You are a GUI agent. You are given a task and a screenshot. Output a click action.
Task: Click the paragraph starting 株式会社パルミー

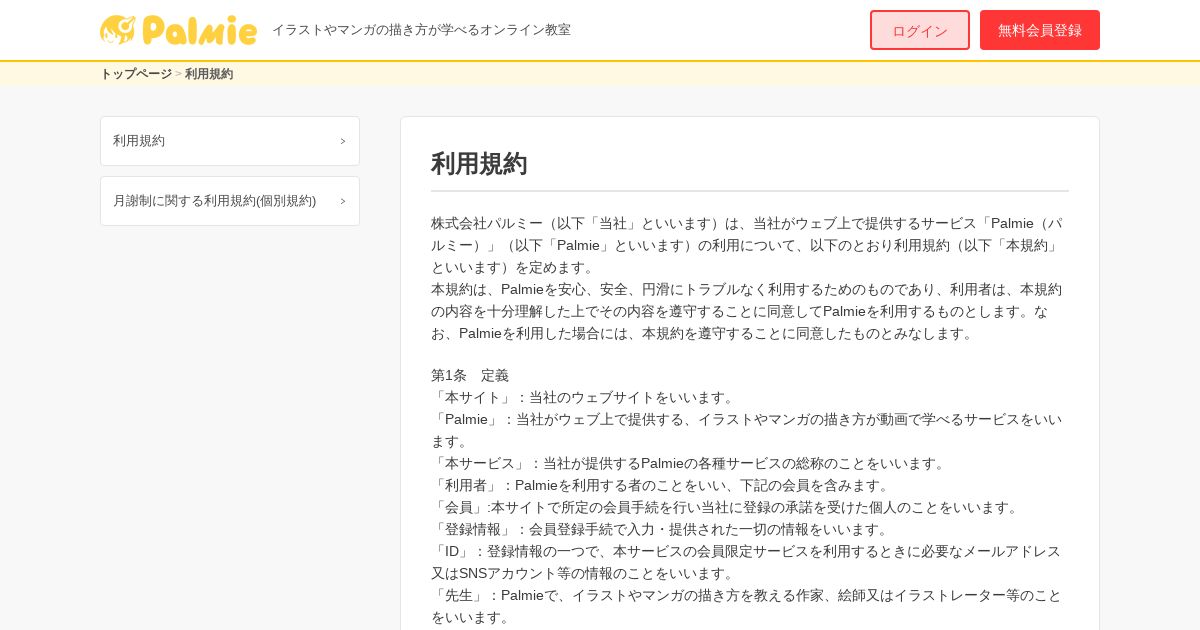(748, 245)
